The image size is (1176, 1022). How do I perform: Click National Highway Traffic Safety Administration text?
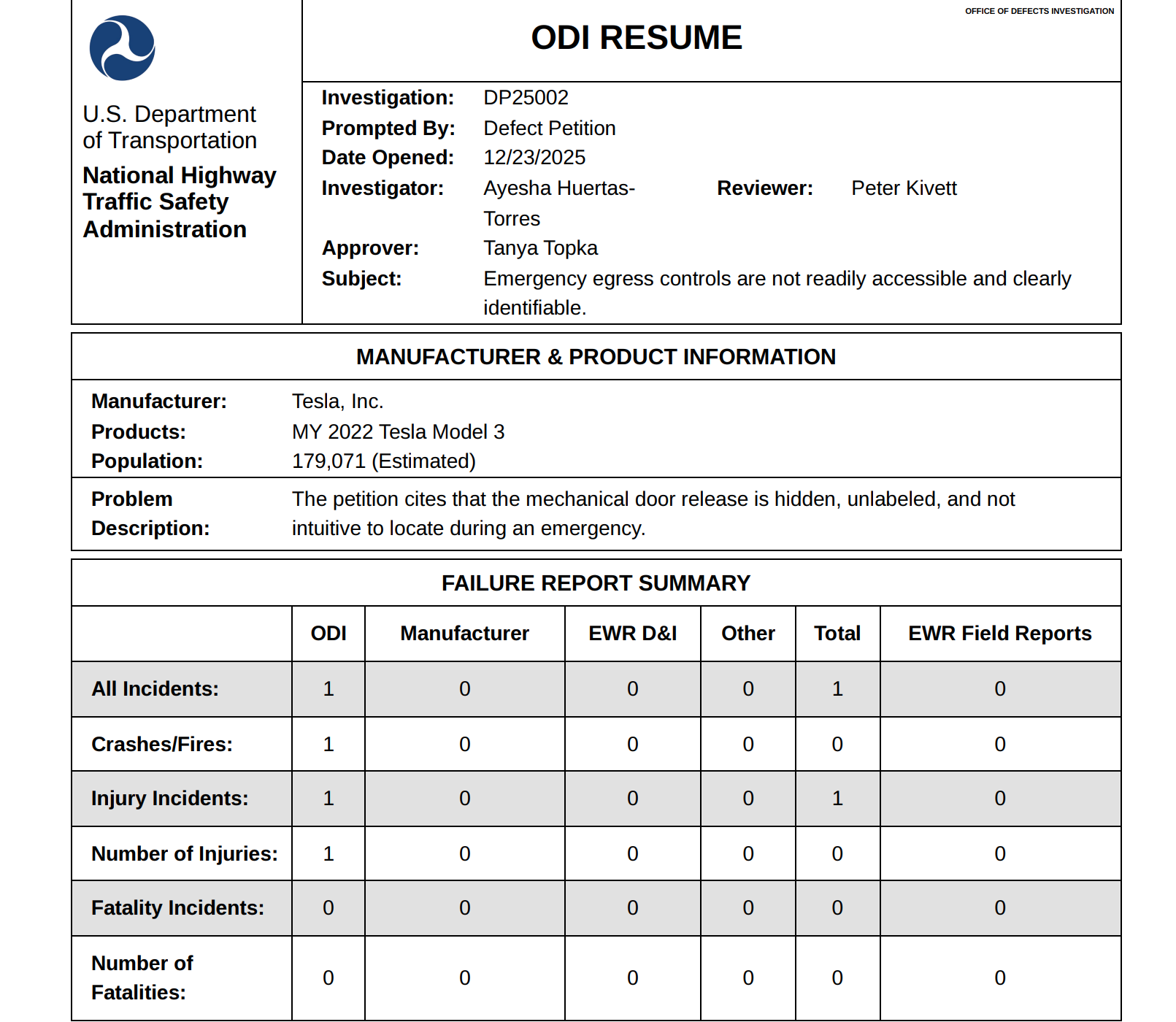click(179, 202)
